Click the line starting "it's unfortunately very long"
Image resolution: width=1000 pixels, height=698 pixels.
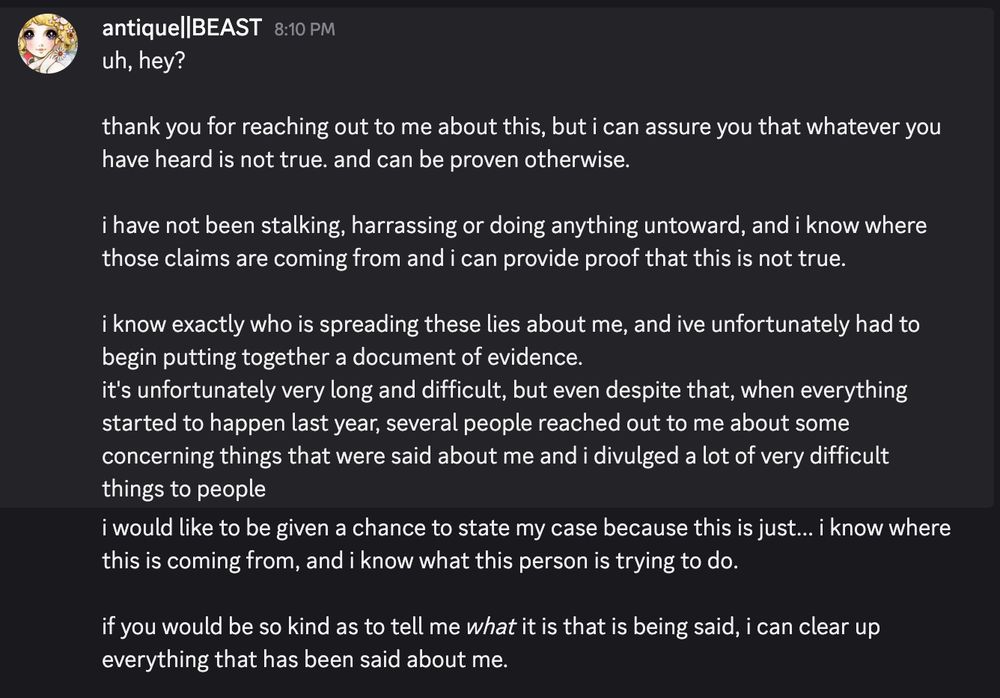point(505,390)
